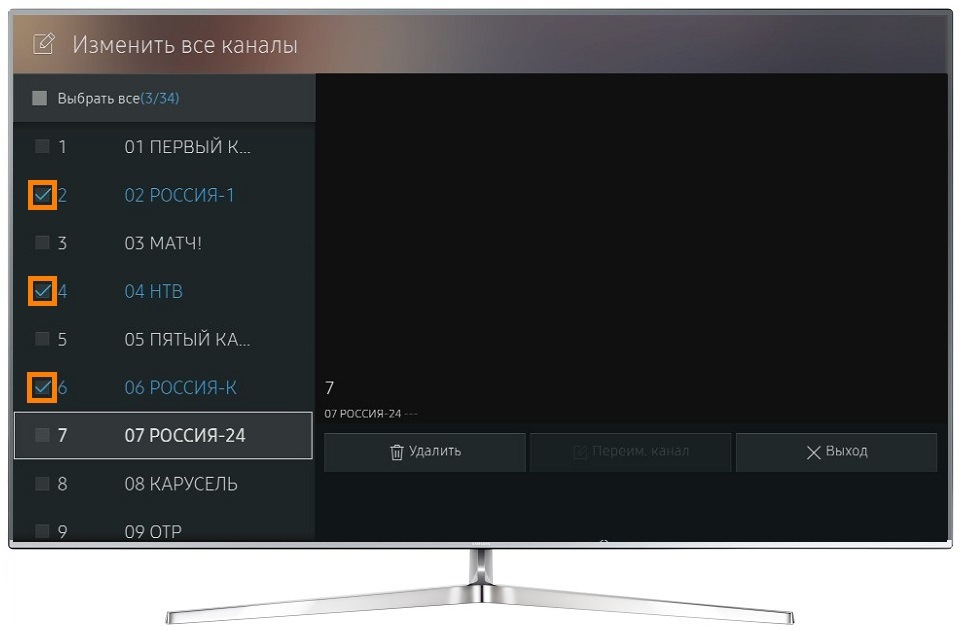Check the box for 08 КАРУСЕЛЬ
960x630 pixels.
[42, 484]
